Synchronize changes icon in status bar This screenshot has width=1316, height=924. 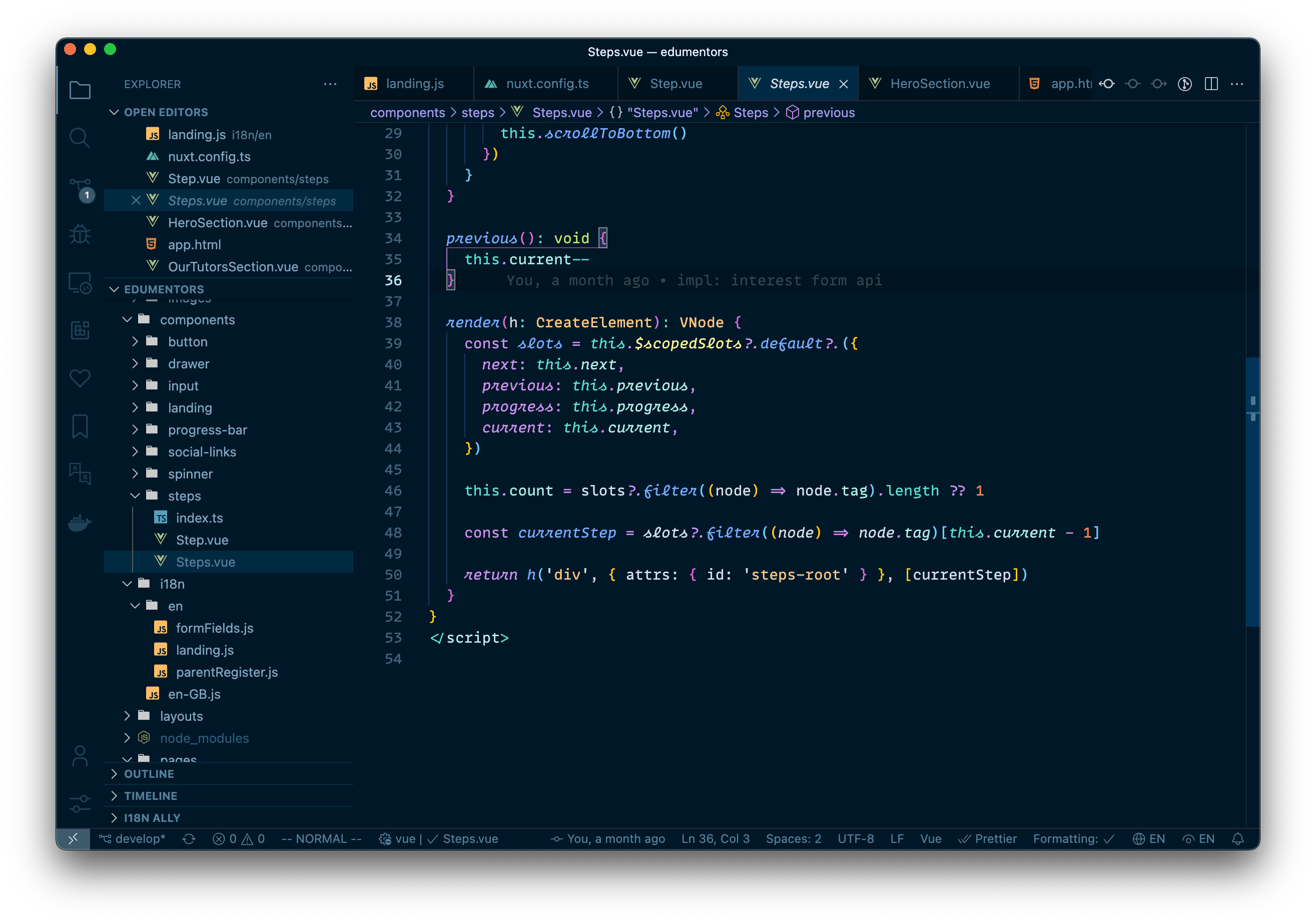click(x=189, y=838)
